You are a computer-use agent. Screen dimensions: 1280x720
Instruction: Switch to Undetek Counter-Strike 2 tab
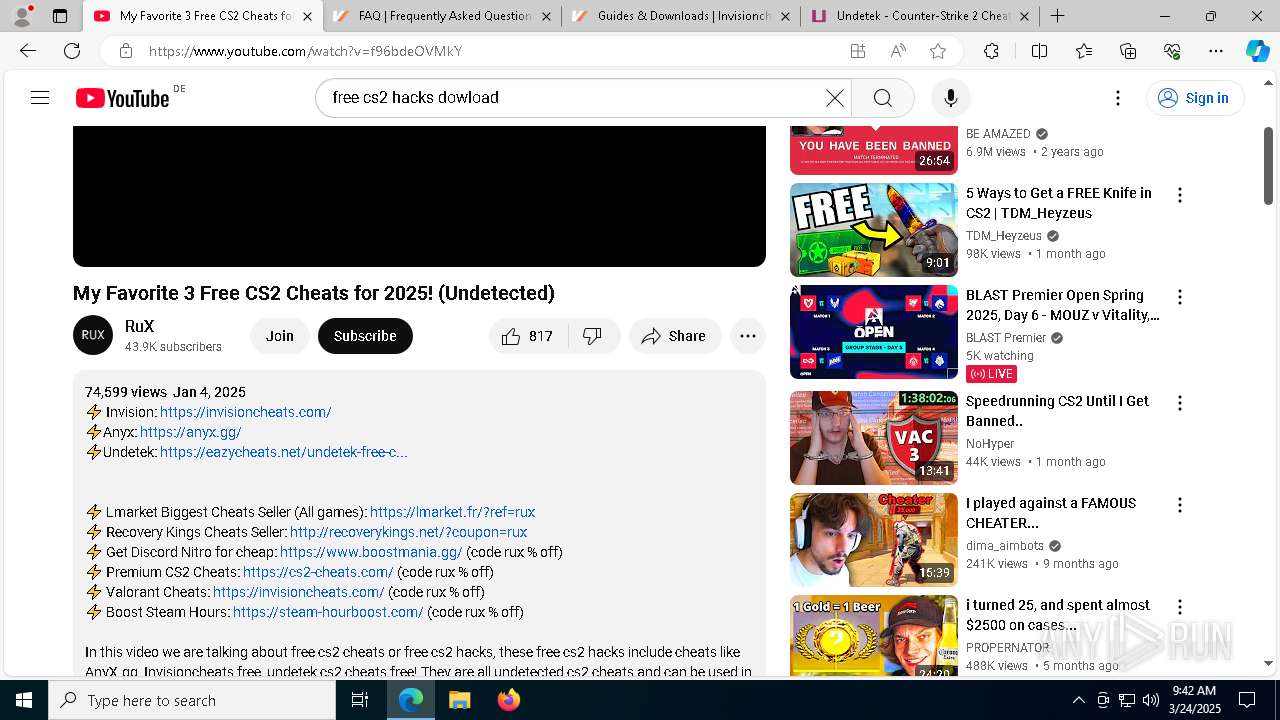click(920, 16)
